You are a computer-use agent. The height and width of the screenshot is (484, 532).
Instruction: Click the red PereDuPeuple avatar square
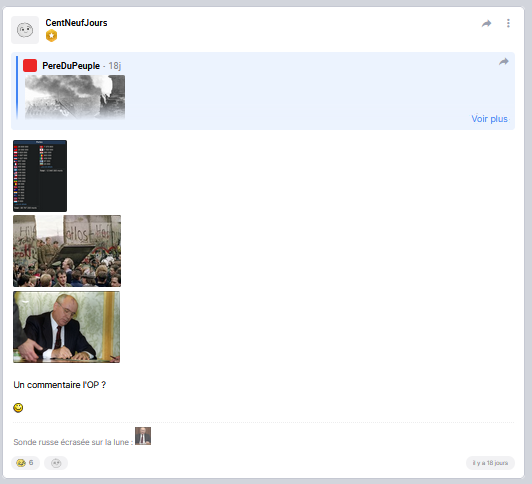pyautogui.click(x=30, y=65)
